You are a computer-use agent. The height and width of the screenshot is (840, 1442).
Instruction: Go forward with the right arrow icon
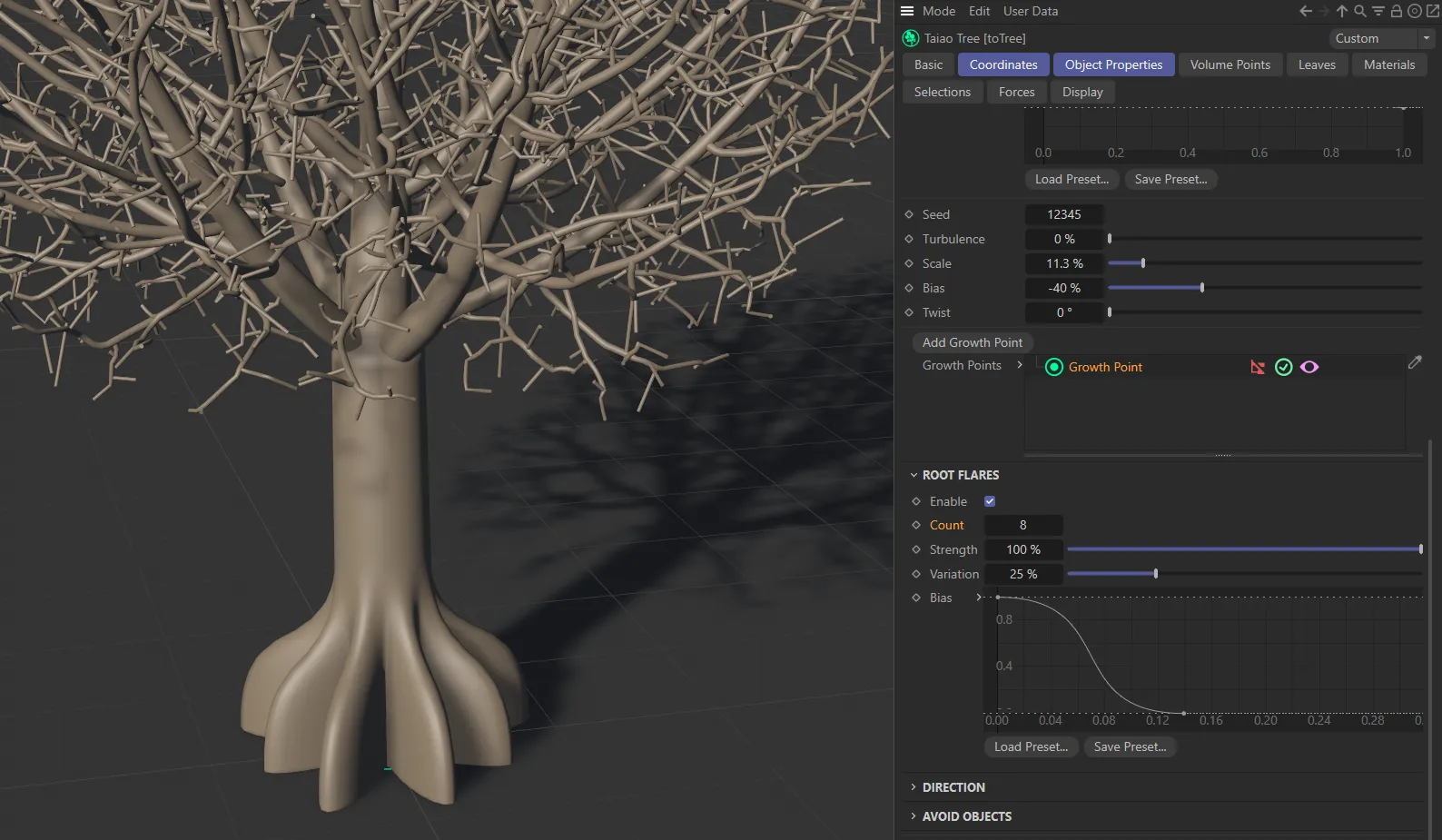click(1324, 11)
